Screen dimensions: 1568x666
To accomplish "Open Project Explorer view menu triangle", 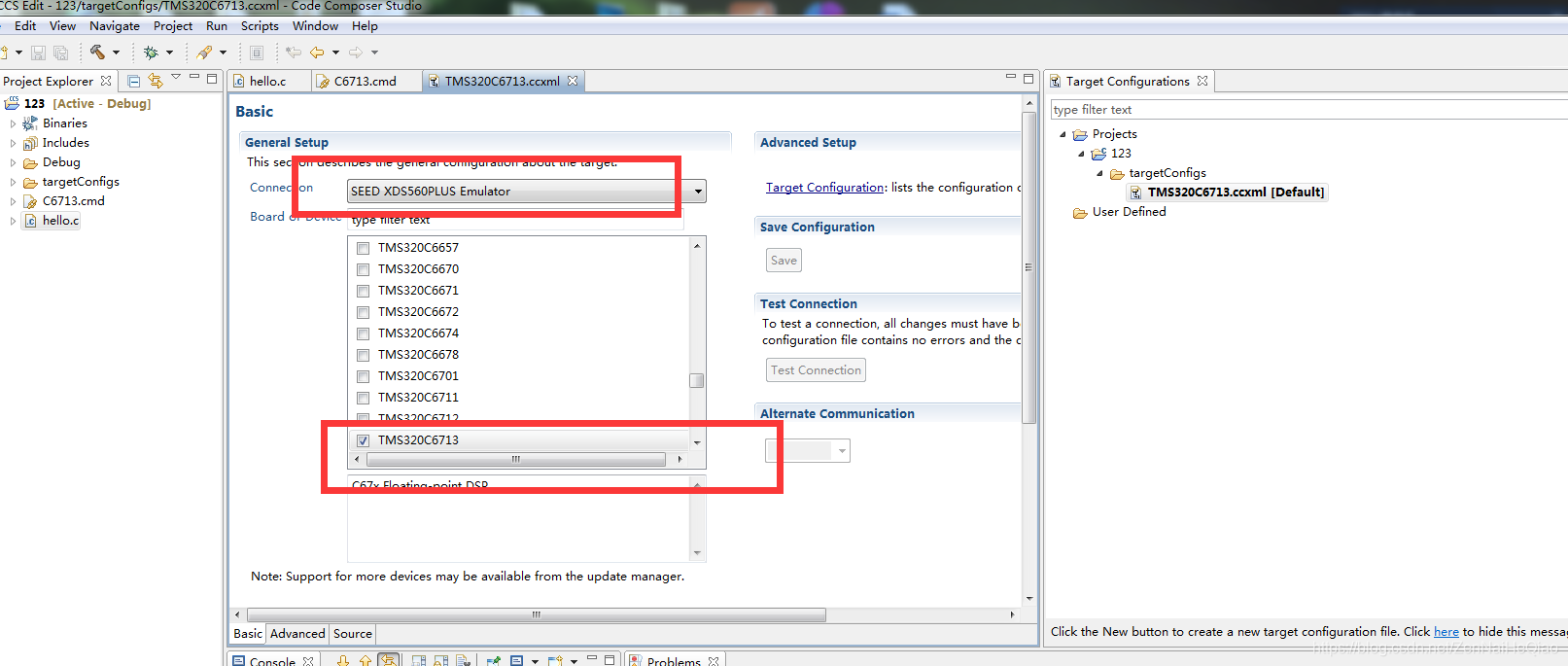I will 176,77.
